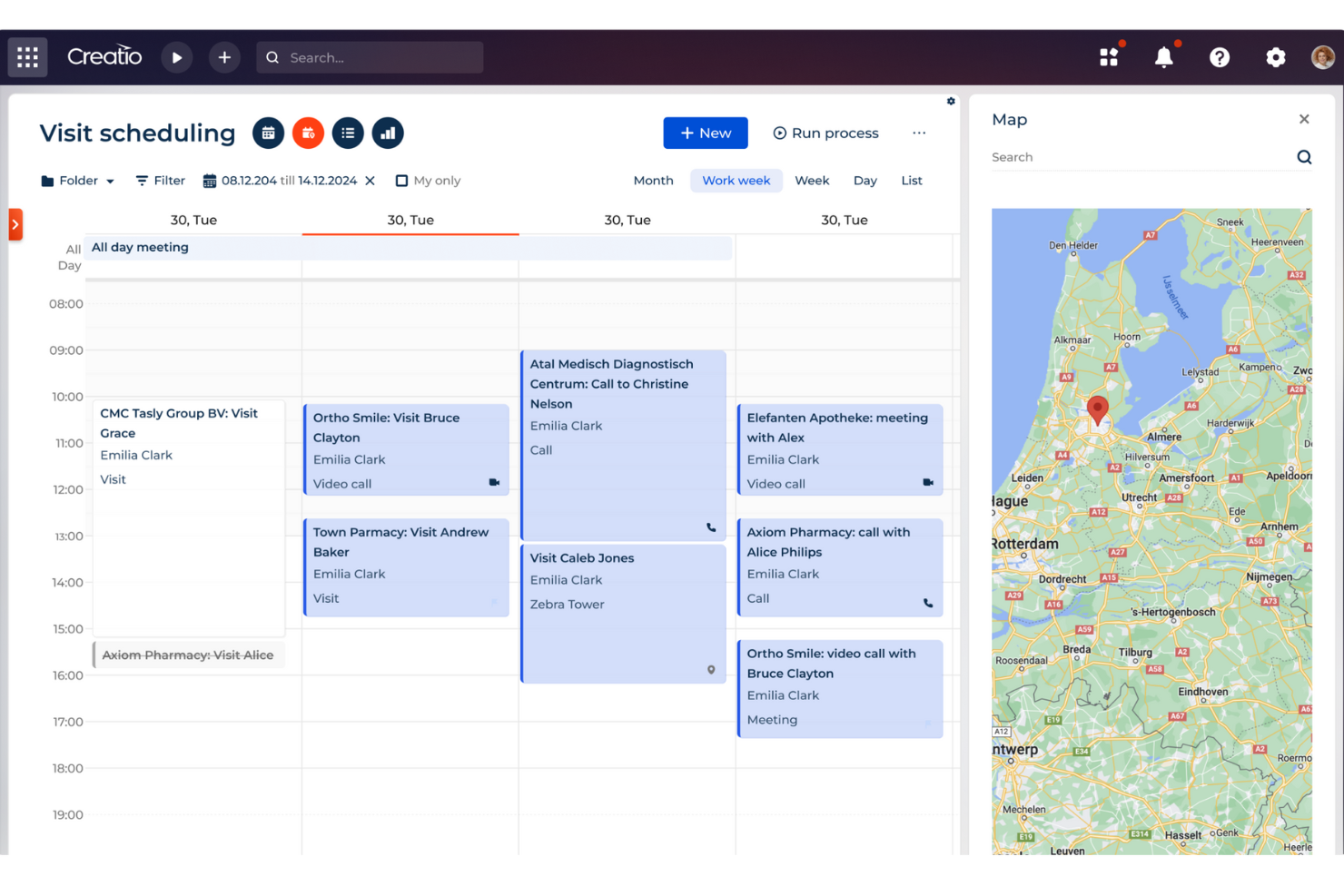Switch to the Week view
Image resolution: width=1344 pixels, height=896 pixels.
pos(812,181)
